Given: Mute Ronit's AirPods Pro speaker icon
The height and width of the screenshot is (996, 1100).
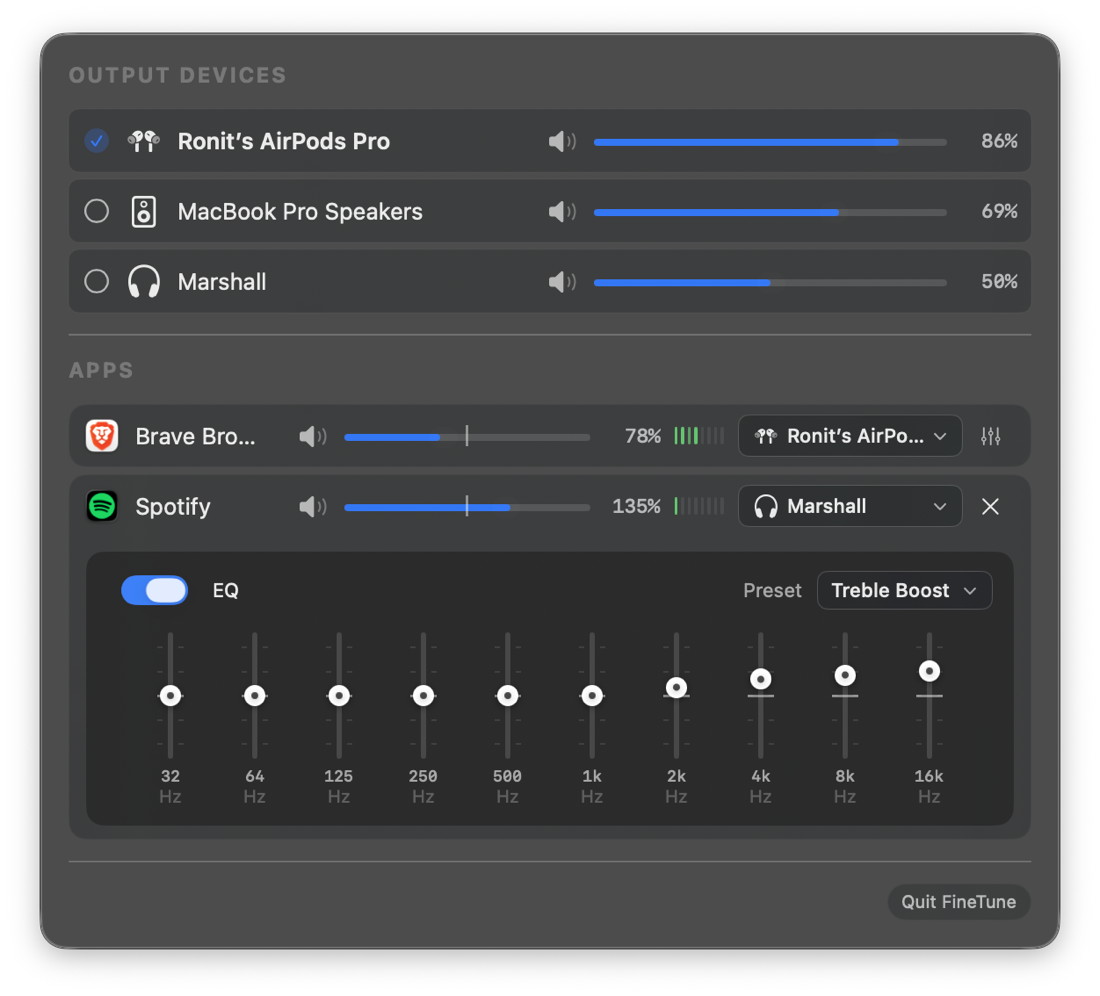Looking at the screenshot, I should [x=561, y=142].
